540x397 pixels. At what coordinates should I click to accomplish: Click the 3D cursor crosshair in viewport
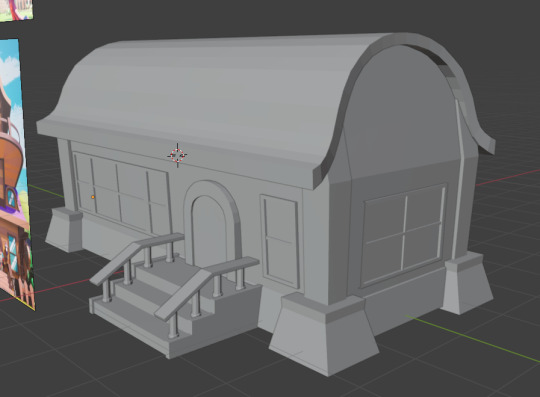point(177,155)
